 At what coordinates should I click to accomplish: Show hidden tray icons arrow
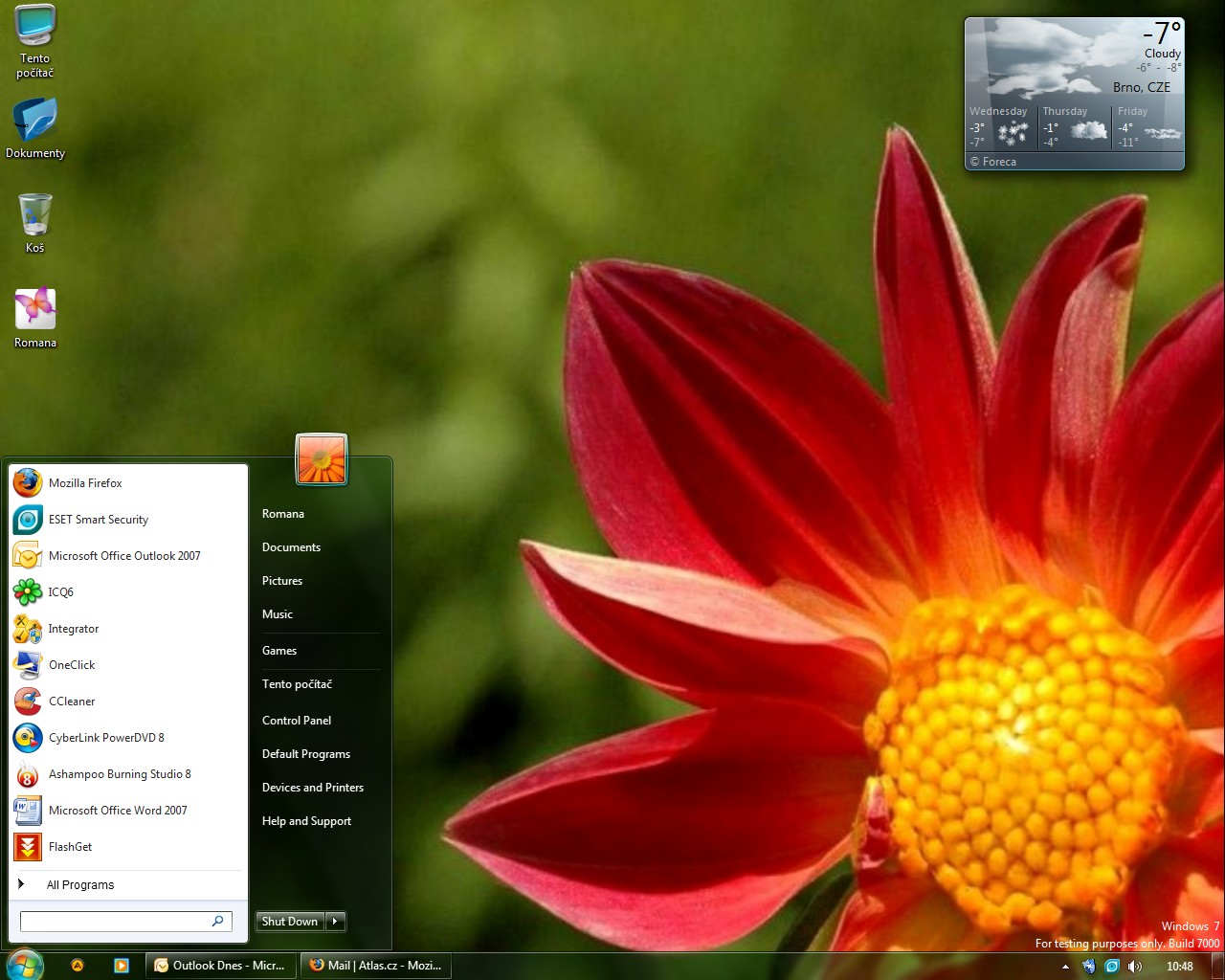point(1065,967)
